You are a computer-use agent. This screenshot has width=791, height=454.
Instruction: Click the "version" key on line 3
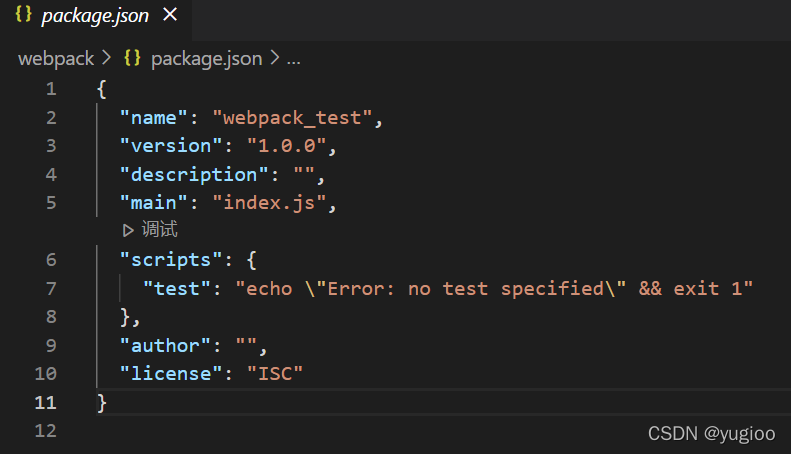tap(171, 146)
